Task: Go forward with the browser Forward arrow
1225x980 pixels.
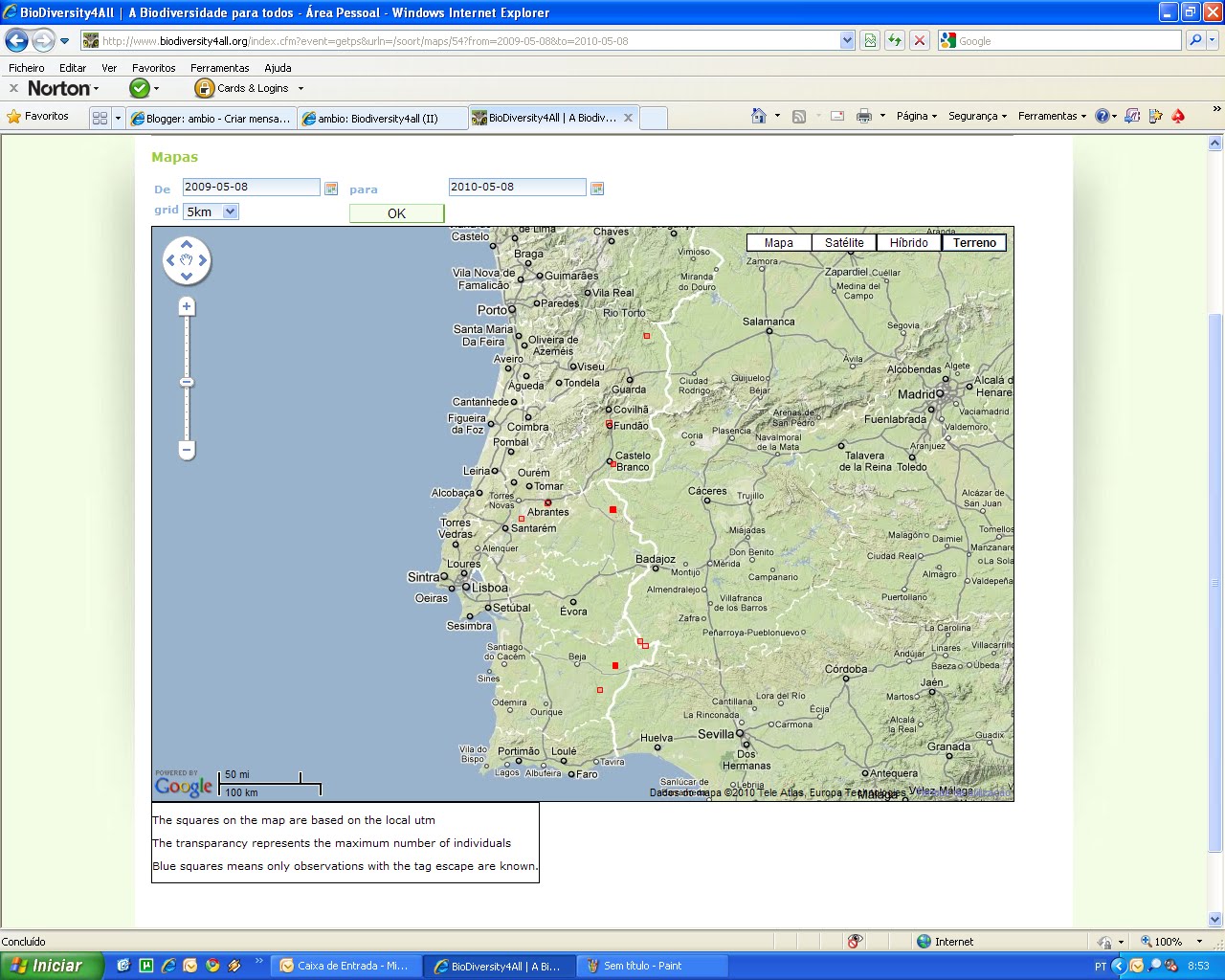Action: click(43, 40)
